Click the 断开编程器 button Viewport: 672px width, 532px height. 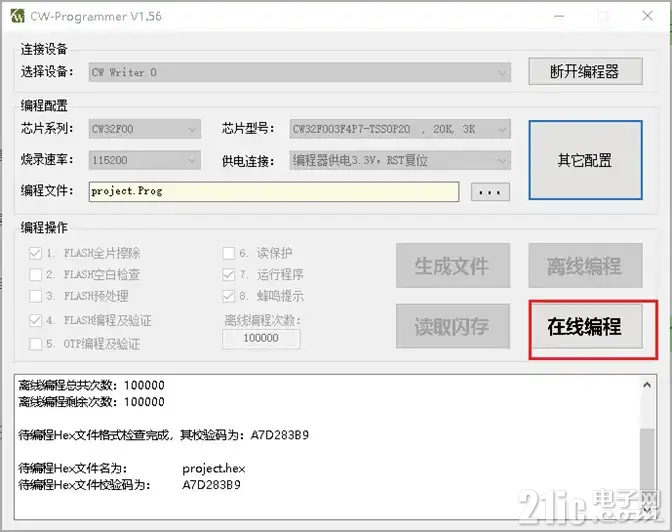[585, 72]
